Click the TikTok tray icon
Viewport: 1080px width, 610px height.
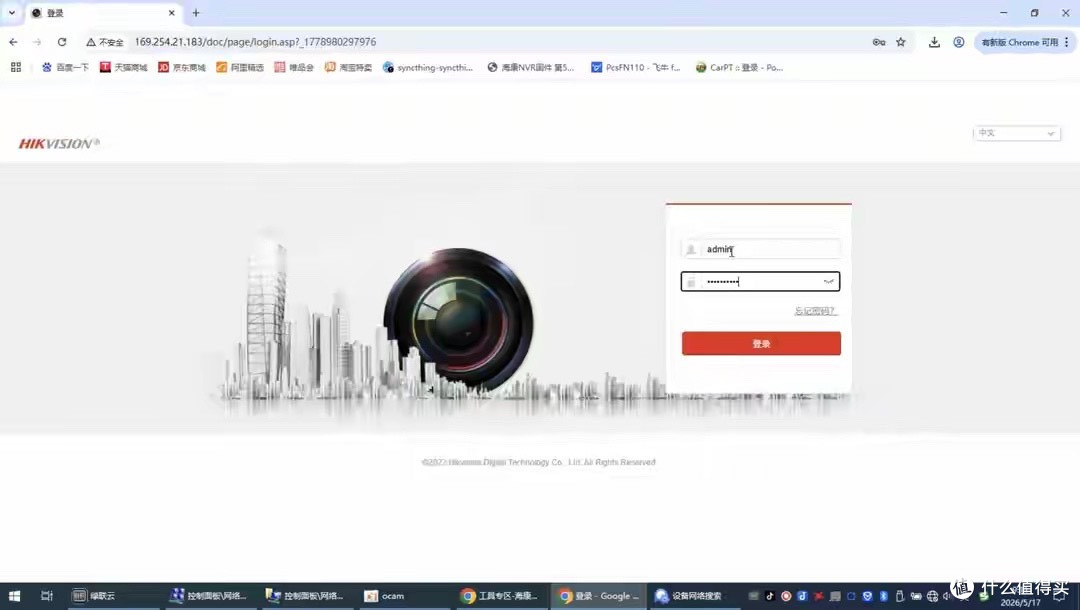click(769, 596)
